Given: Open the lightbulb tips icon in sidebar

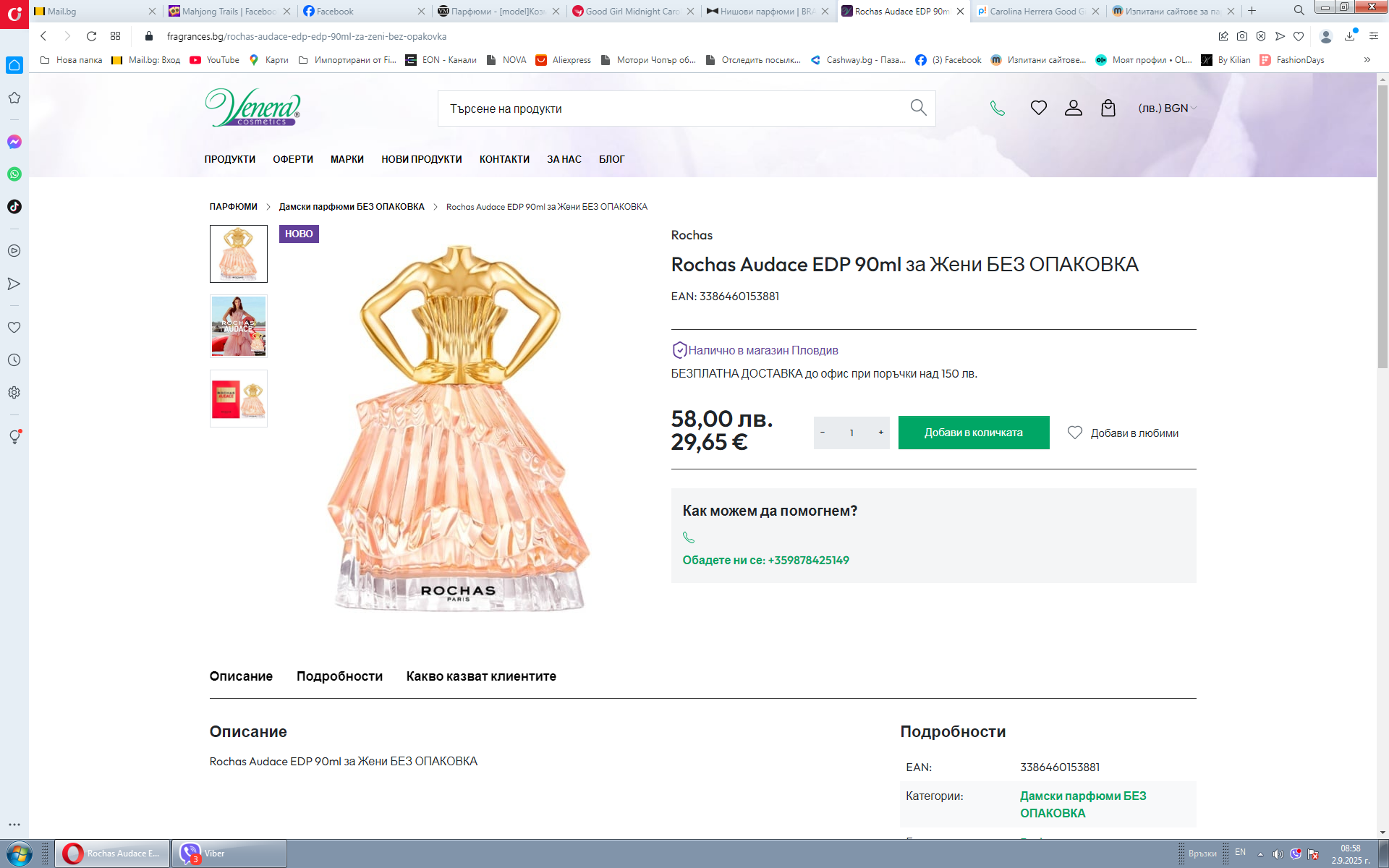Looking at the screenshot, I should [x=14, y=437].
